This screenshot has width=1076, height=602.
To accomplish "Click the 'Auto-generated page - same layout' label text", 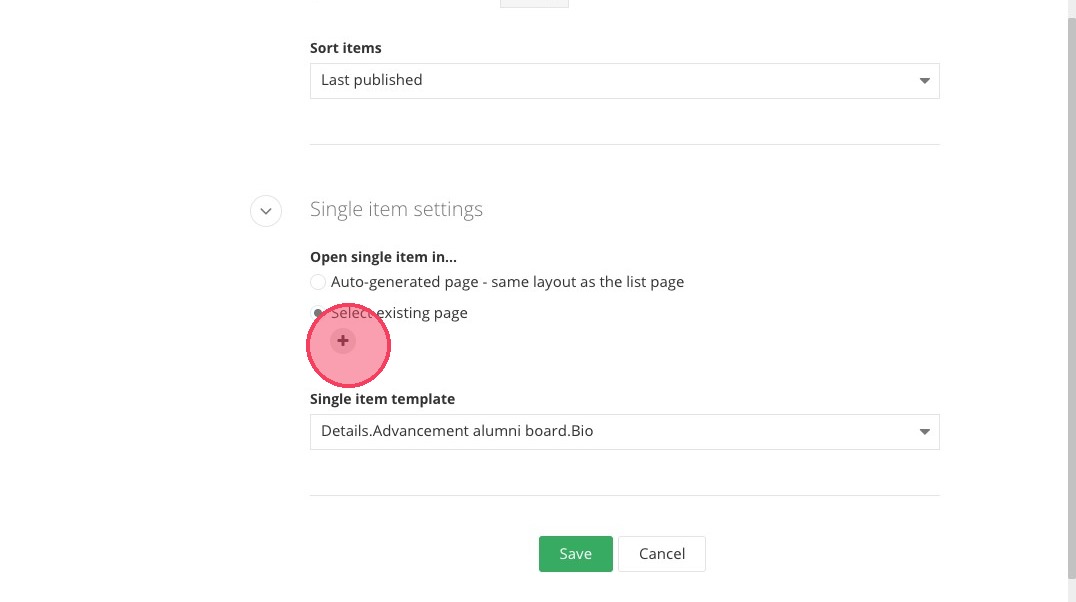I will 507,282.
